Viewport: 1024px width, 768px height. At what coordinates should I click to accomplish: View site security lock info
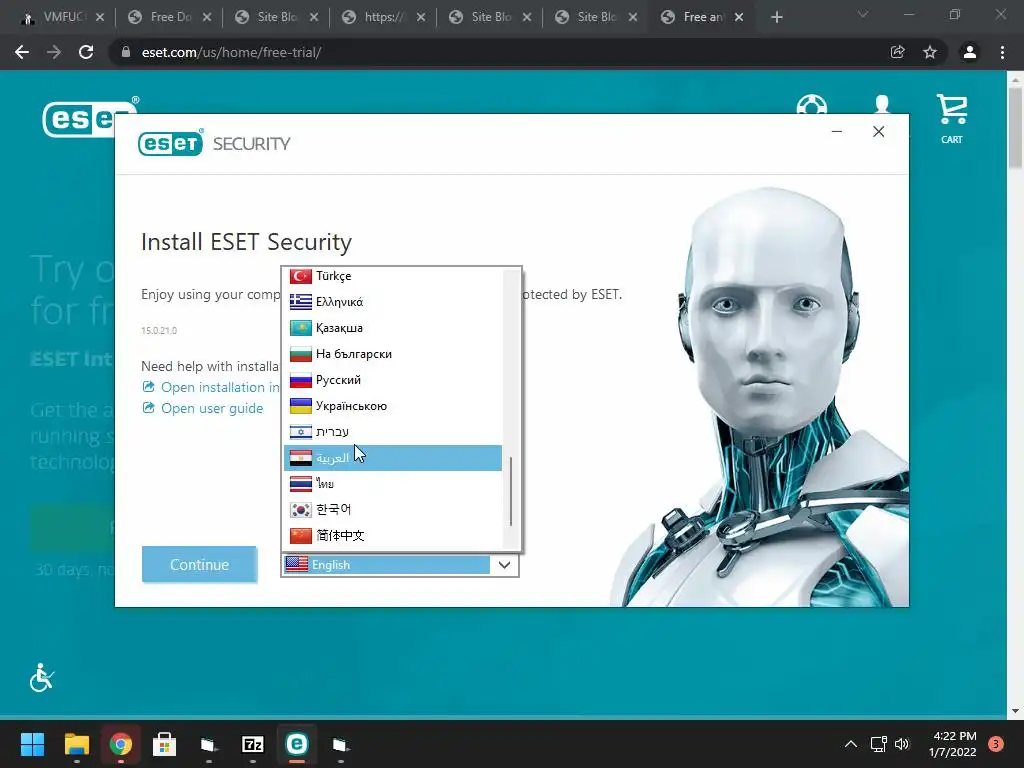pyautogui.click(x=126, y=52)
